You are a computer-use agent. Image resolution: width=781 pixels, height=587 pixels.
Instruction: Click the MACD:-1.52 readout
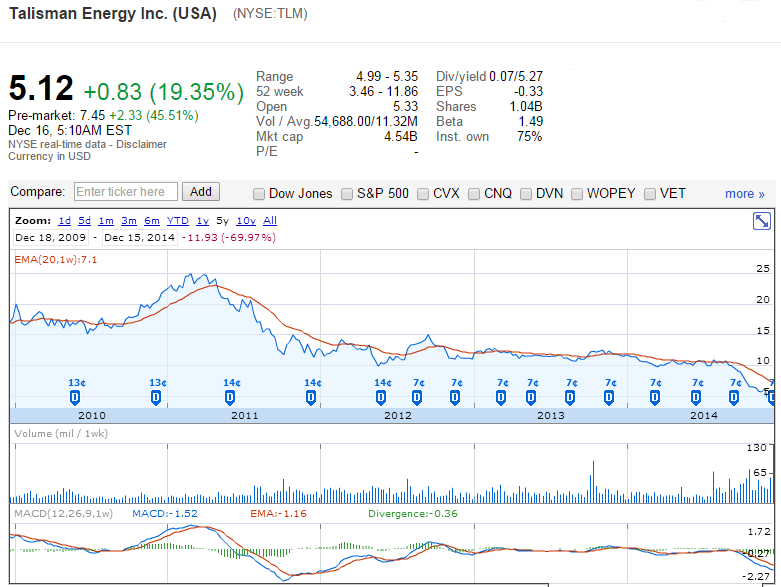(x=165, y=513)
